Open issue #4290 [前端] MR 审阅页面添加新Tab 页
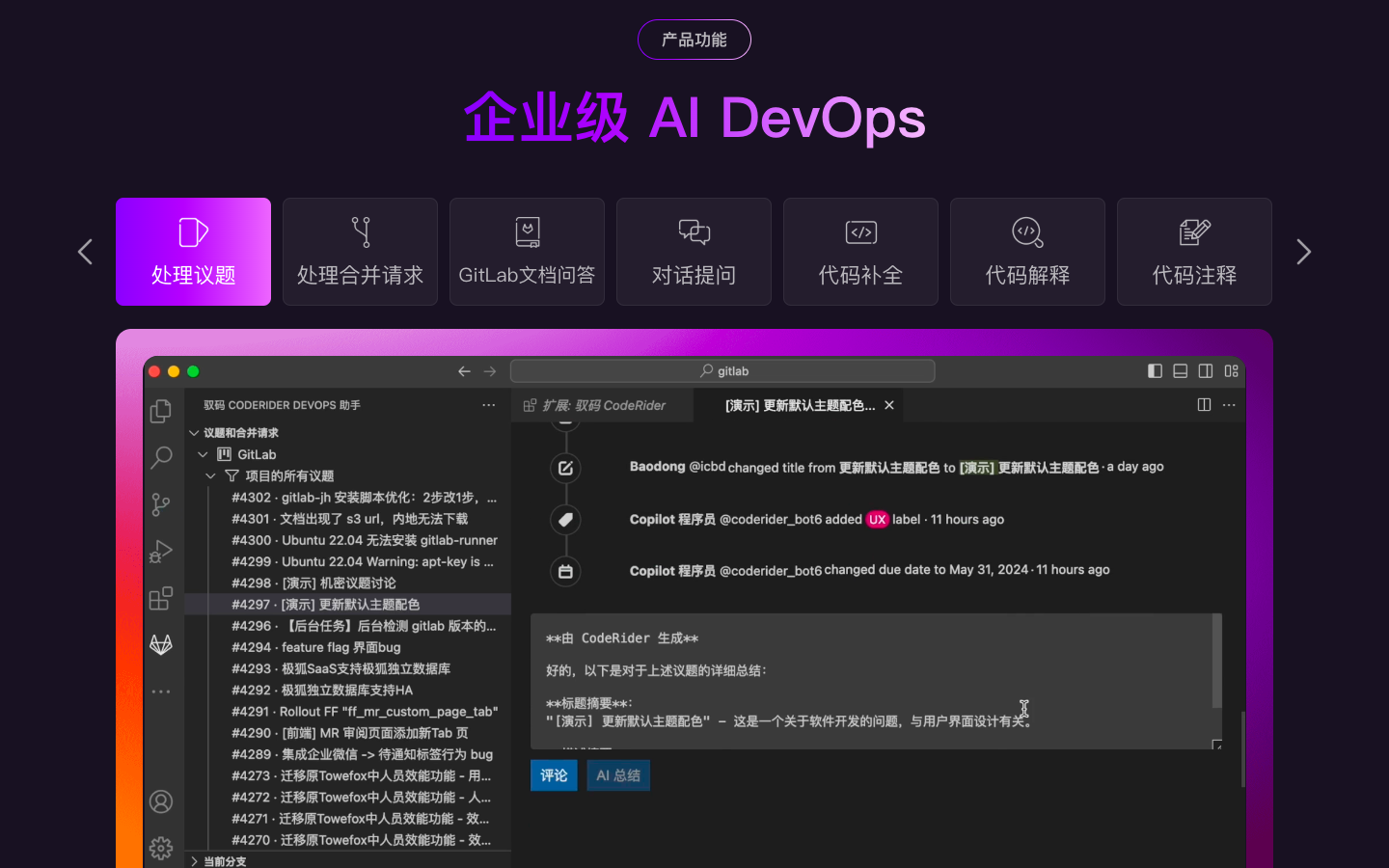Viewport: 1389px width, 868px height. pyautogui.click(x=348, y=733)
